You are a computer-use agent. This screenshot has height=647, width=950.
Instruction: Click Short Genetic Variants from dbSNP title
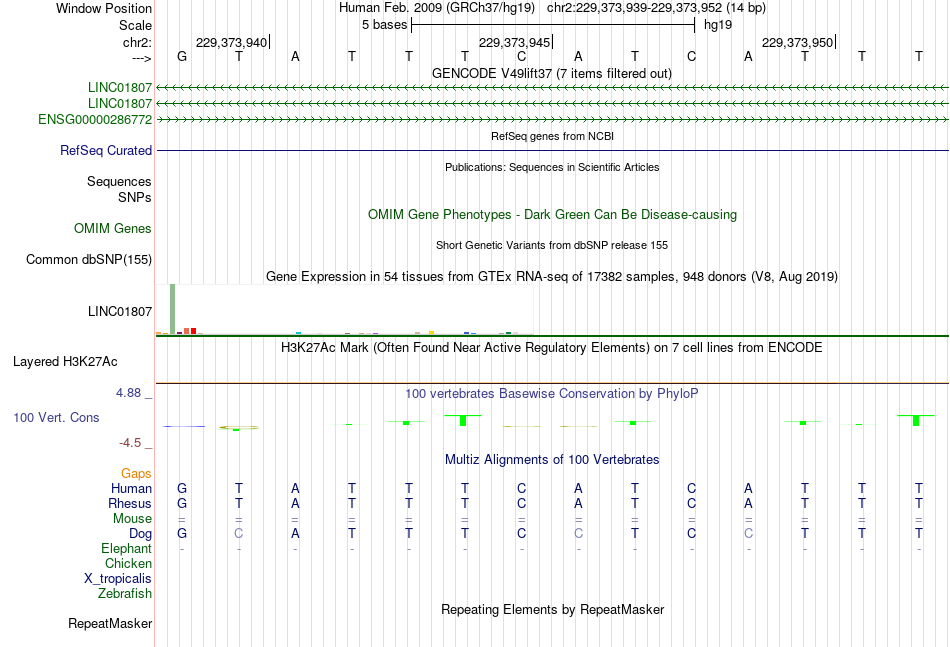pos(552,245)
